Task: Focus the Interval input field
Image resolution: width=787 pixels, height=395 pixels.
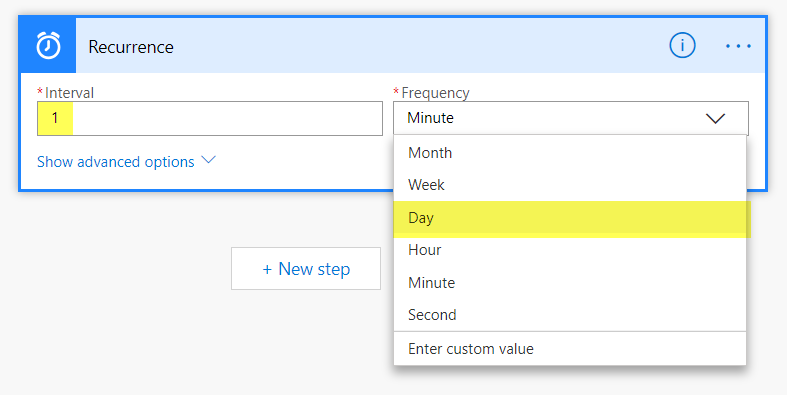Action: point(210,118)
